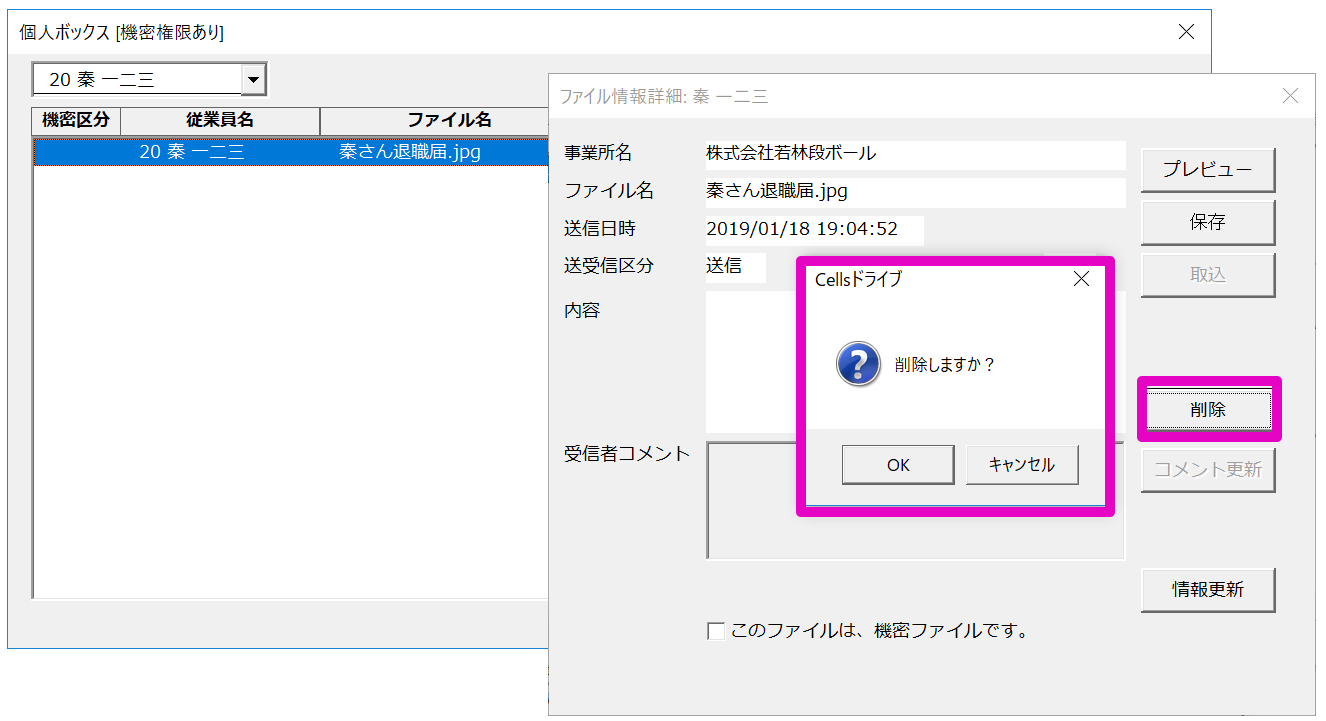
Task: Close the Cellsドライブ confirmation dialog
Action: pos(1080,280)
